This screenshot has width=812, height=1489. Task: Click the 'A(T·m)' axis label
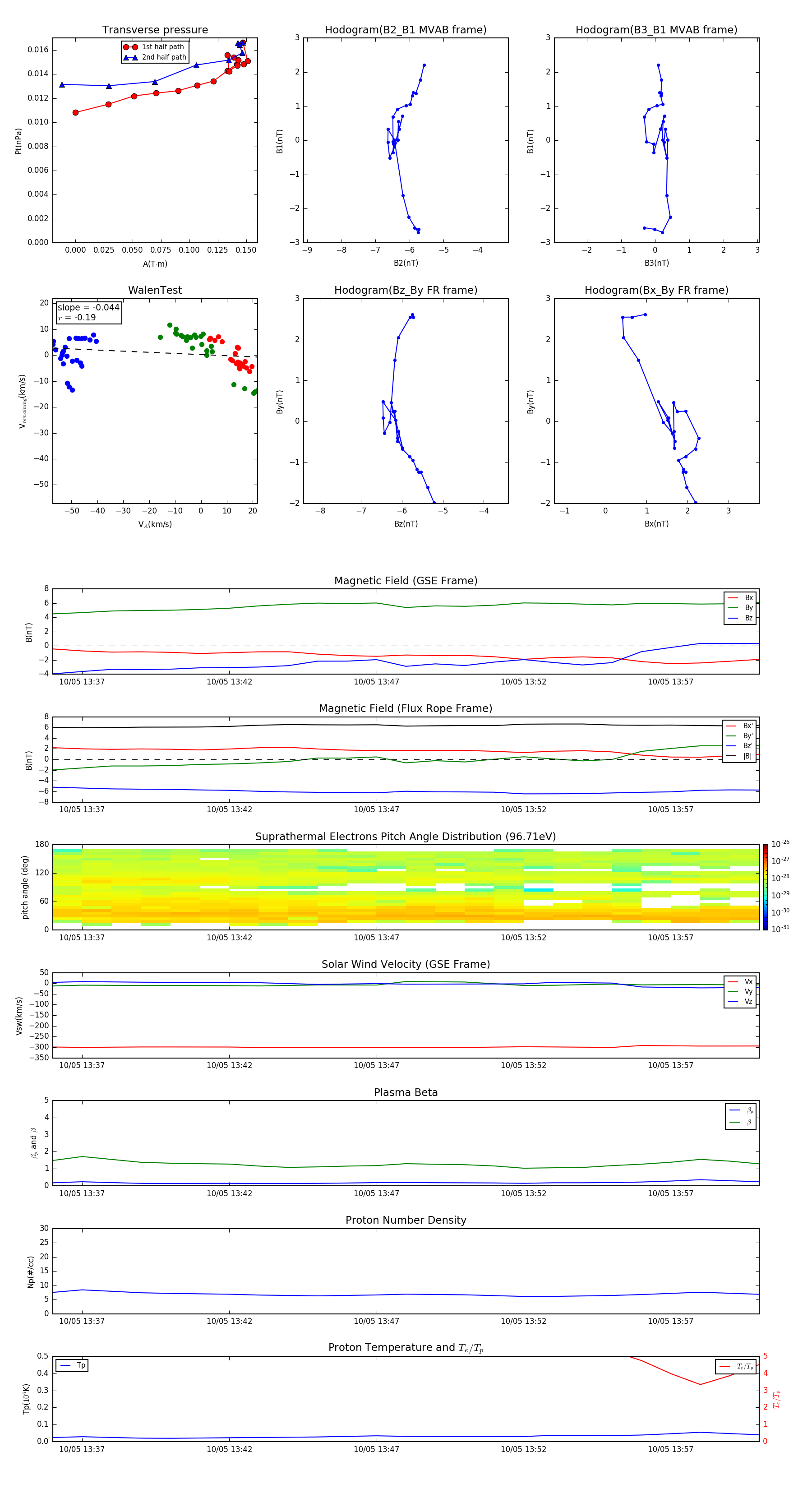(x=155, y=264)
